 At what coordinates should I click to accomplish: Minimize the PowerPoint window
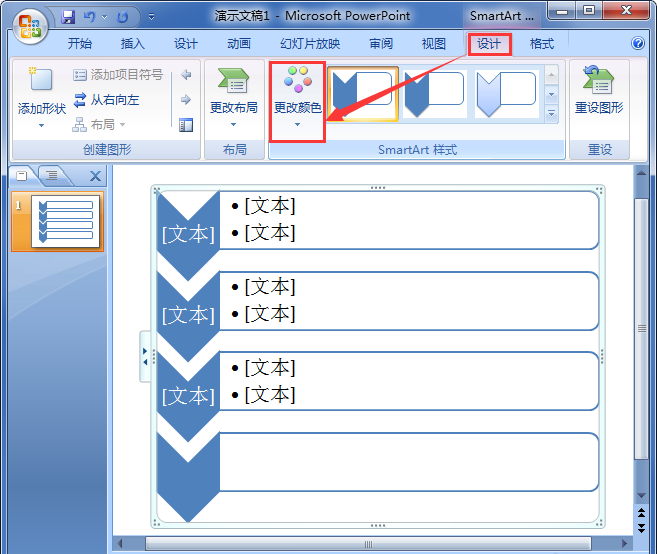[562, 11]
